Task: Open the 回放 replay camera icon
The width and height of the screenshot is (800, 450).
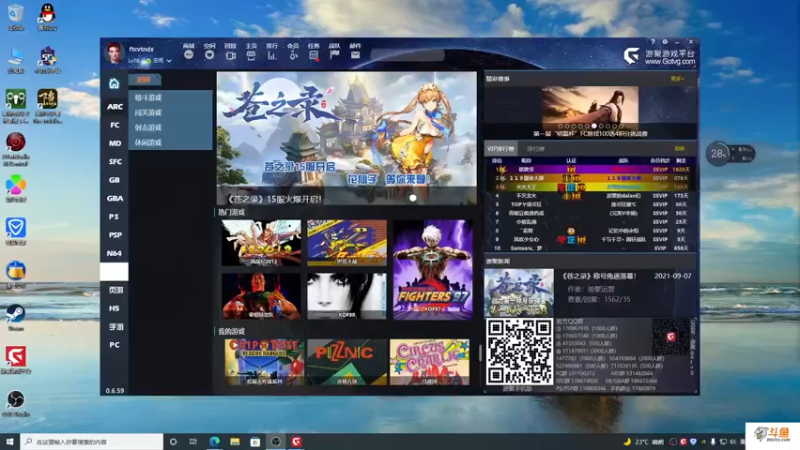Action: click(x=230, y=55)
